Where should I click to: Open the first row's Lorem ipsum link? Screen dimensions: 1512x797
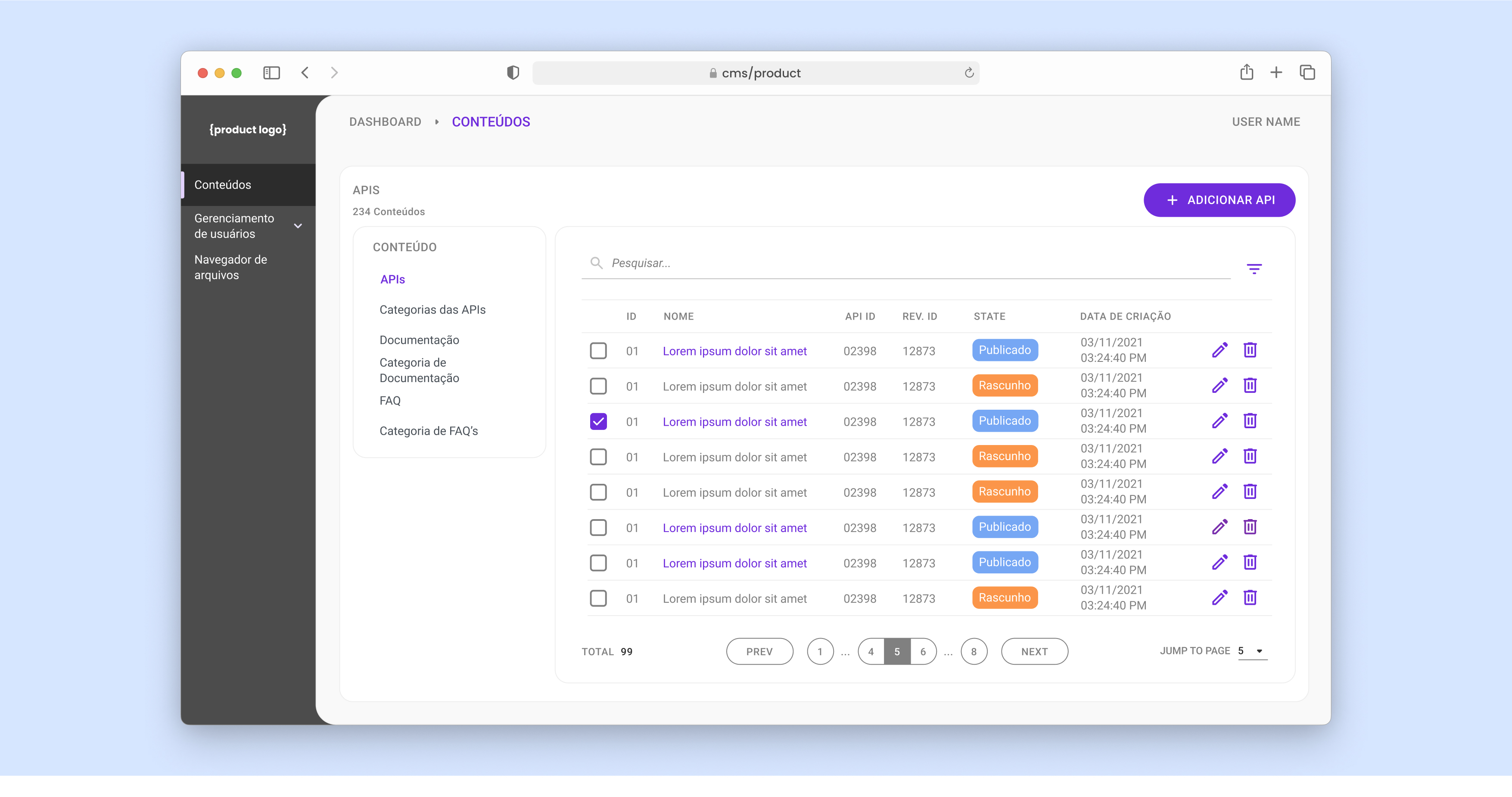734,351
